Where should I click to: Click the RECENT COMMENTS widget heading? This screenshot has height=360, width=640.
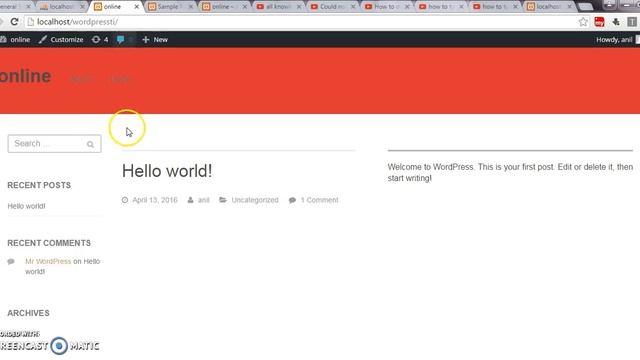click(49, 243)
